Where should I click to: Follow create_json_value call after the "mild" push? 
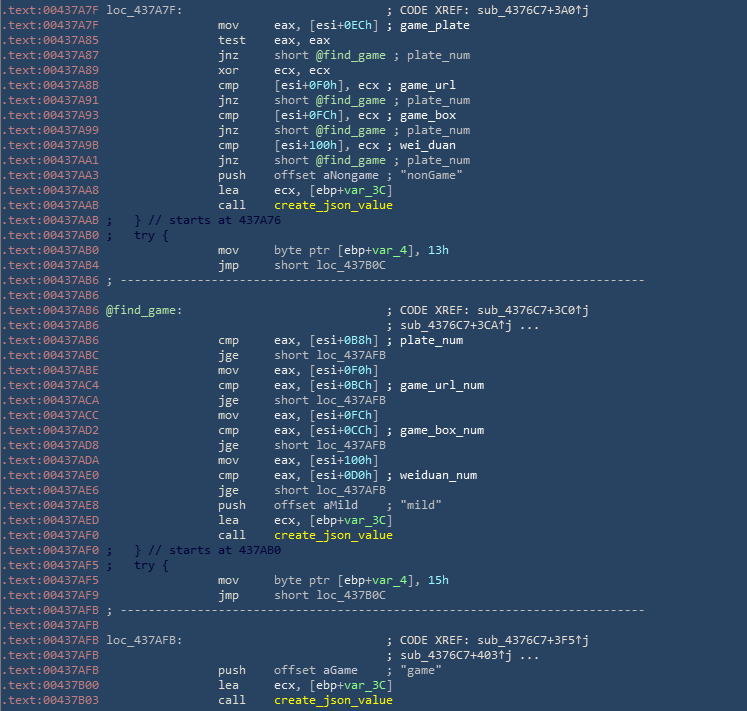point(333,535)
